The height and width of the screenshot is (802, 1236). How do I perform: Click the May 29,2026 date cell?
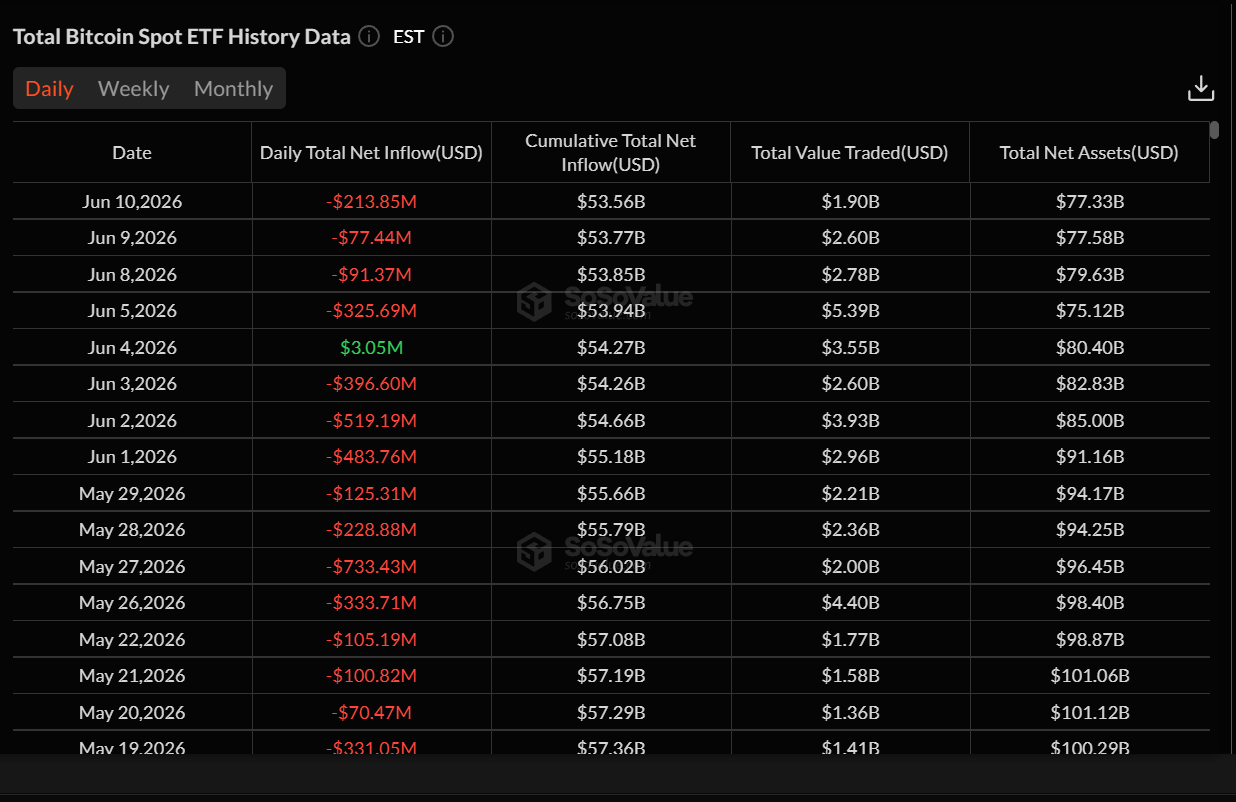(132, 494)
